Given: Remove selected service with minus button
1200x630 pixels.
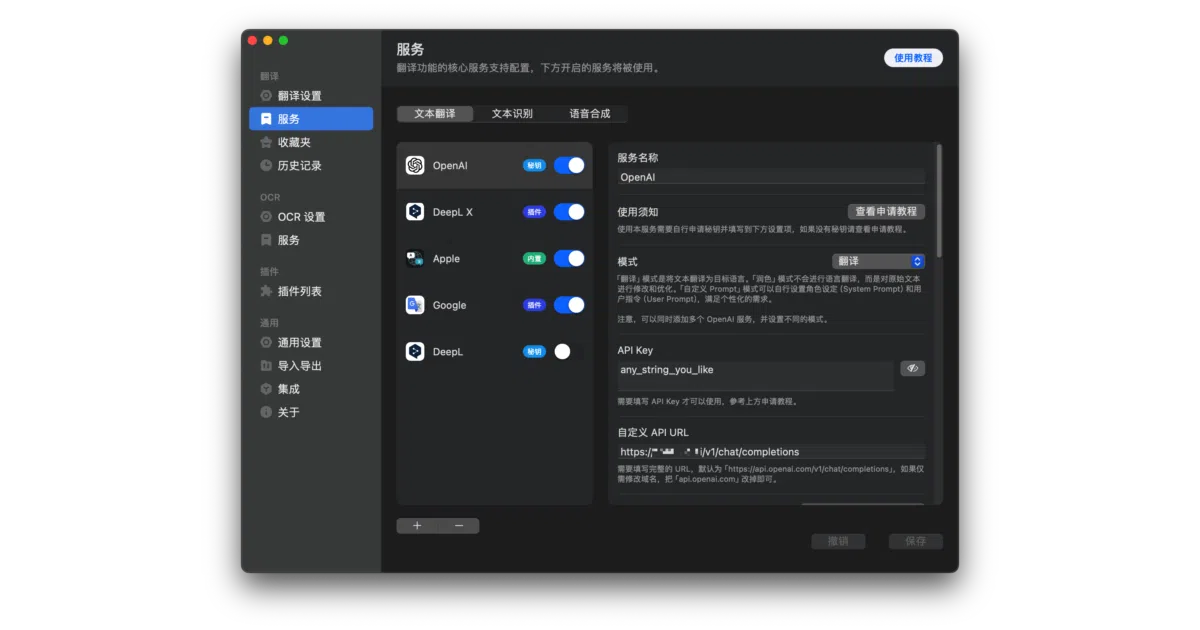Looking at the screenshot, I should point(459,526).
